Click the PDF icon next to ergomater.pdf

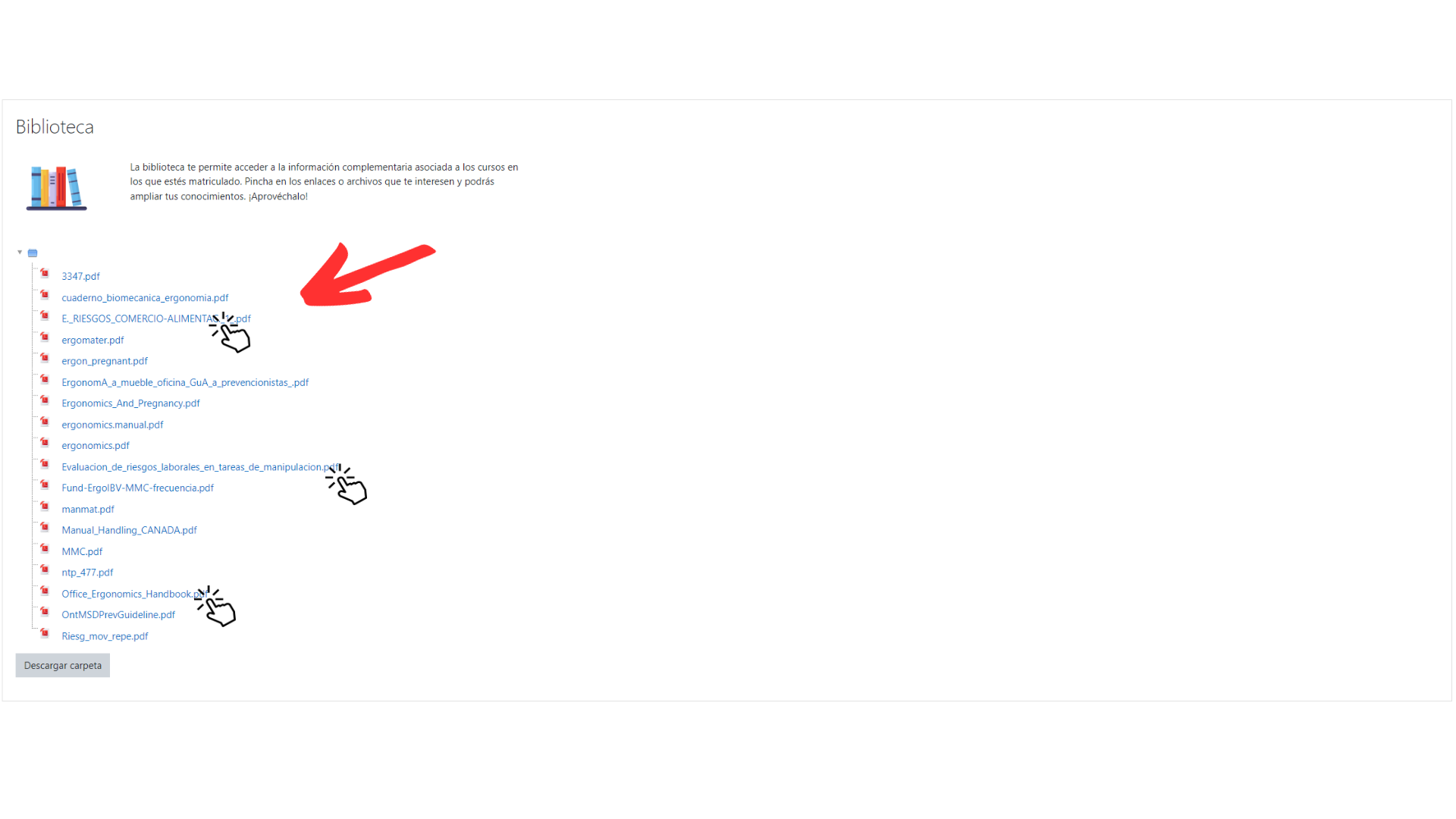click(x=45, y=337)
